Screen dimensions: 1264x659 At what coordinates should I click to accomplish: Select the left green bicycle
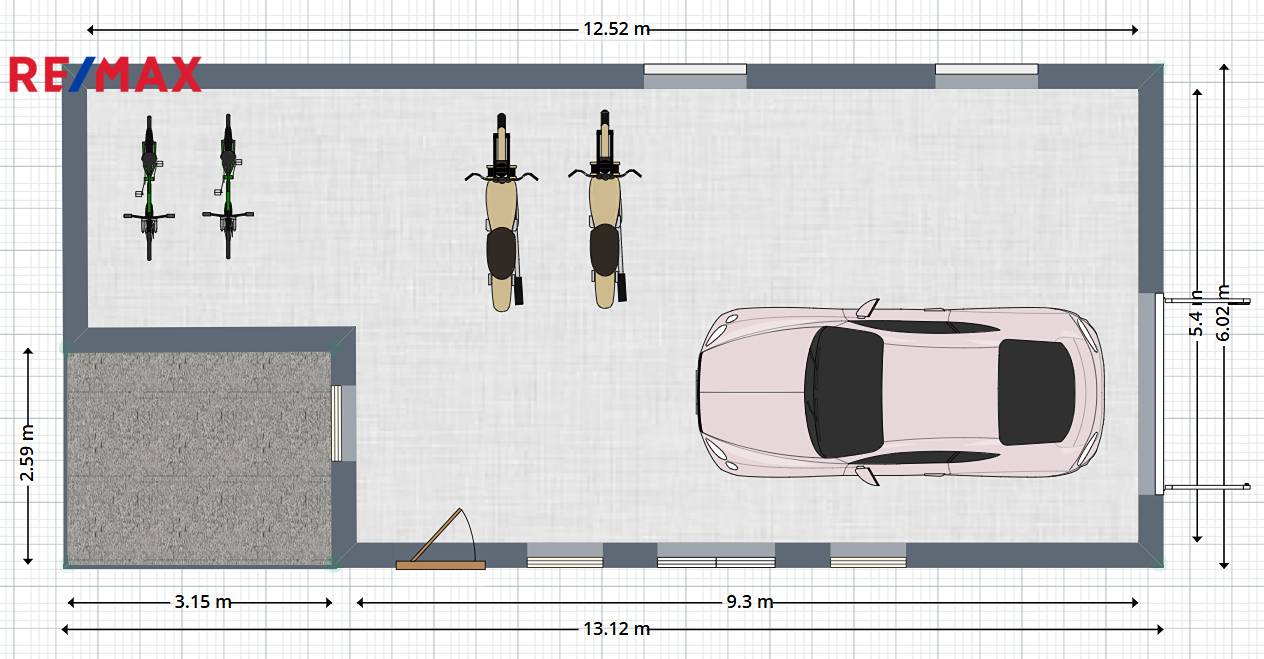149,188
